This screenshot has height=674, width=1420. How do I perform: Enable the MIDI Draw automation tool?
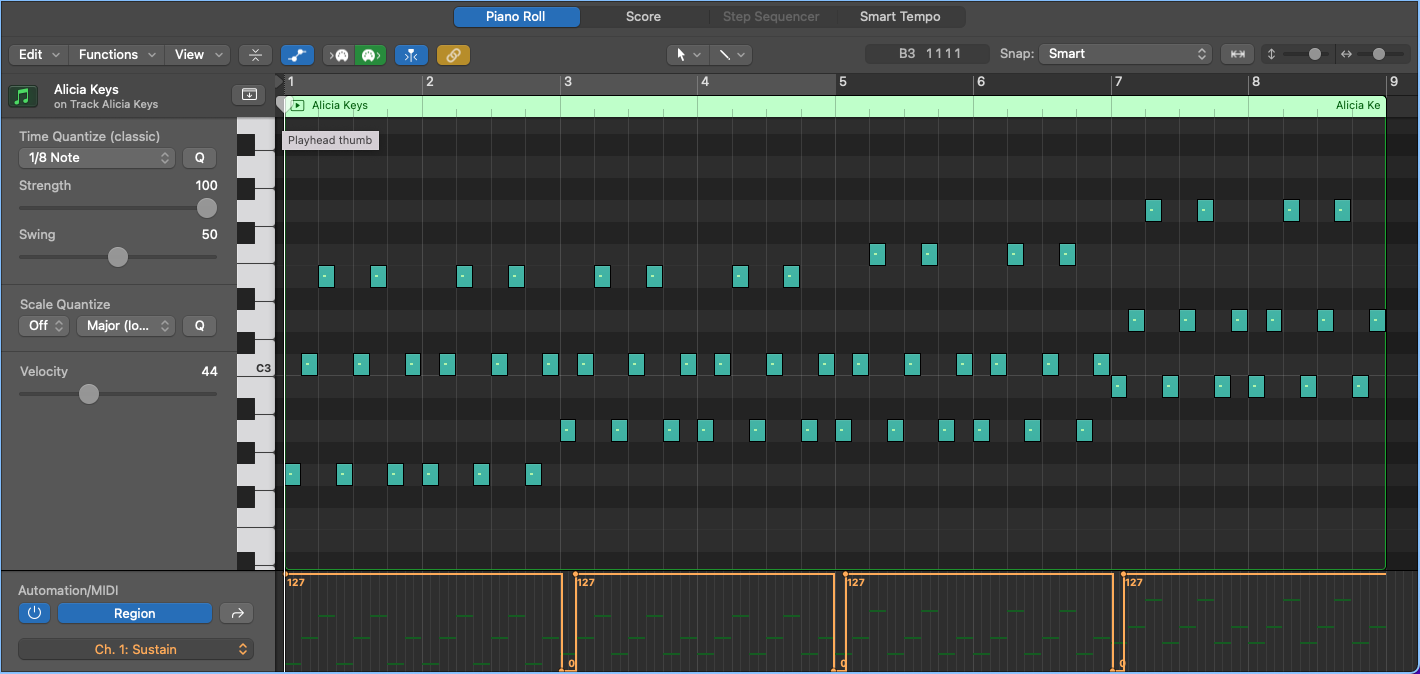297,55
